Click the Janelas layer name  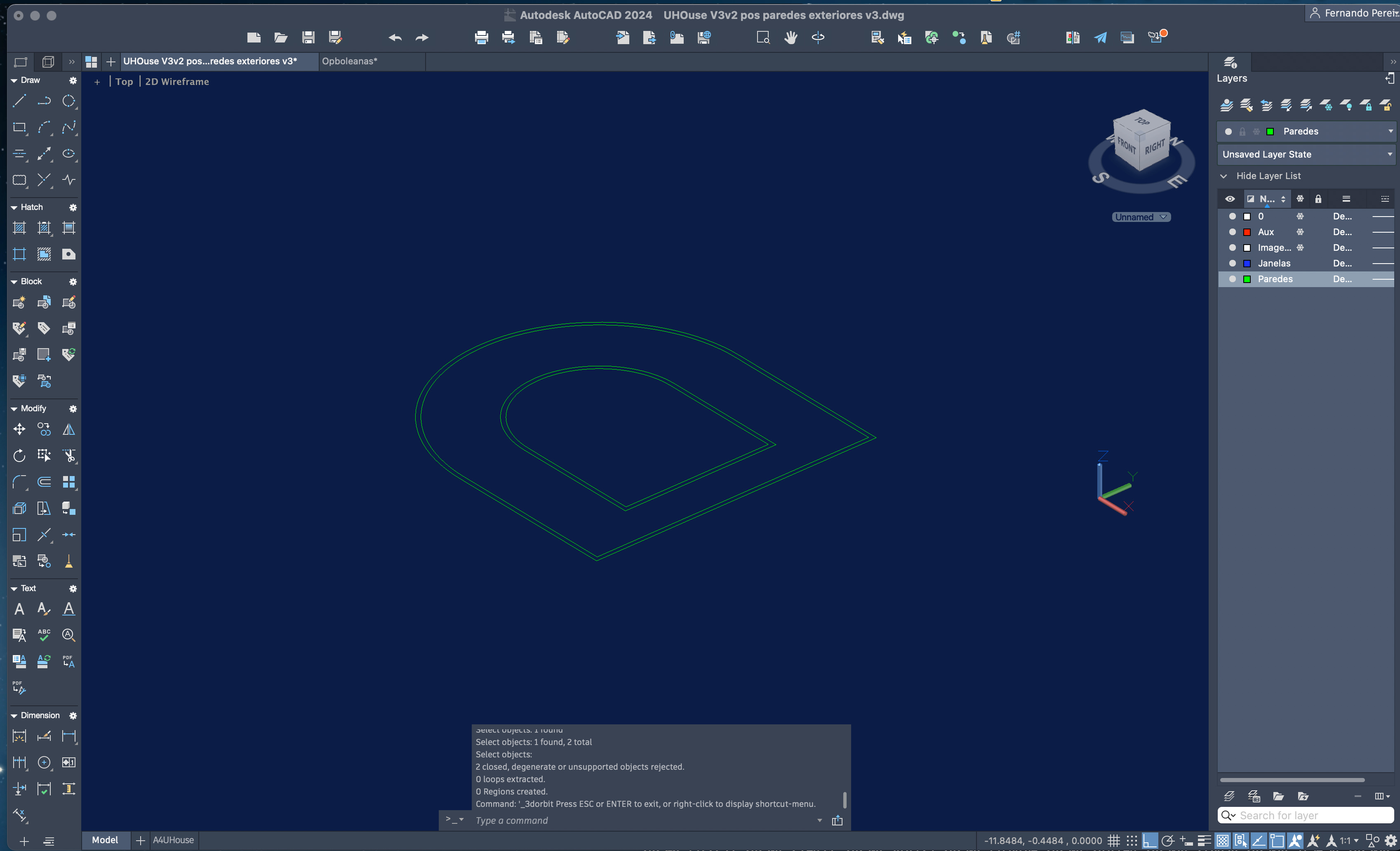point(1274,263)
